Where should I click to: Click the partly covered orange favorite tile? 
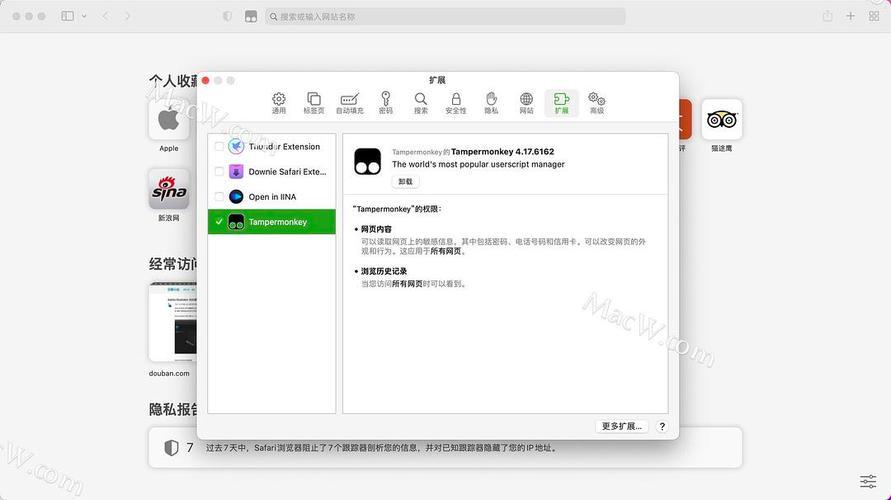[685, 119]
